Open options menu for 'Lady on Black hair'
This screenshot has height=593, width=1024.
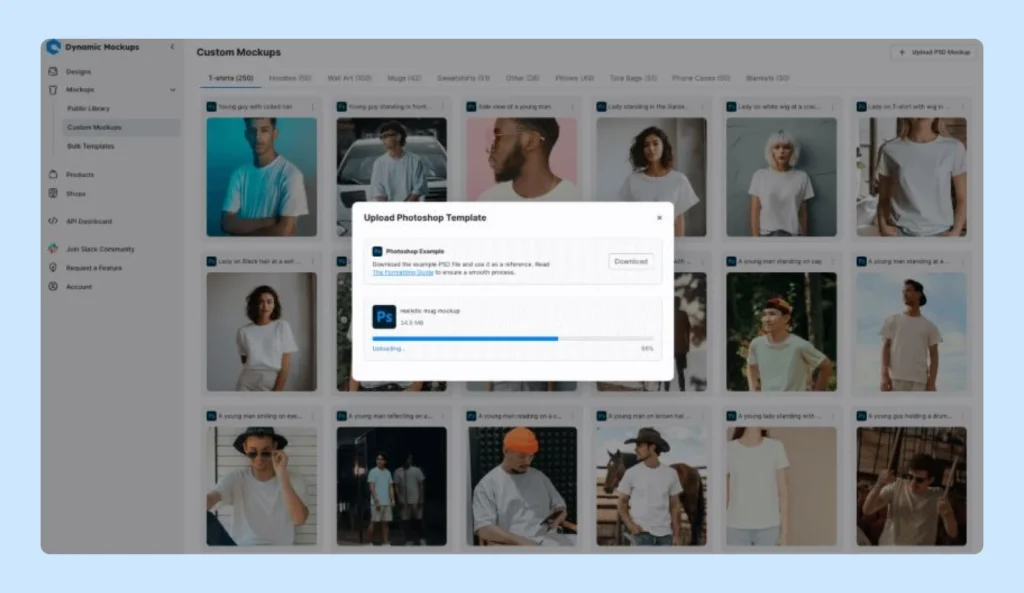313,261
